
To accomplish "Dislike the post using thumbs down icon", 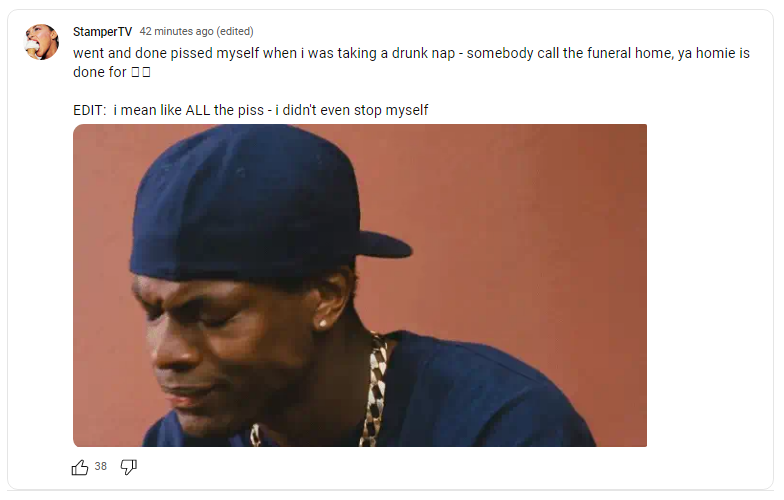I will tap(128, 467).
